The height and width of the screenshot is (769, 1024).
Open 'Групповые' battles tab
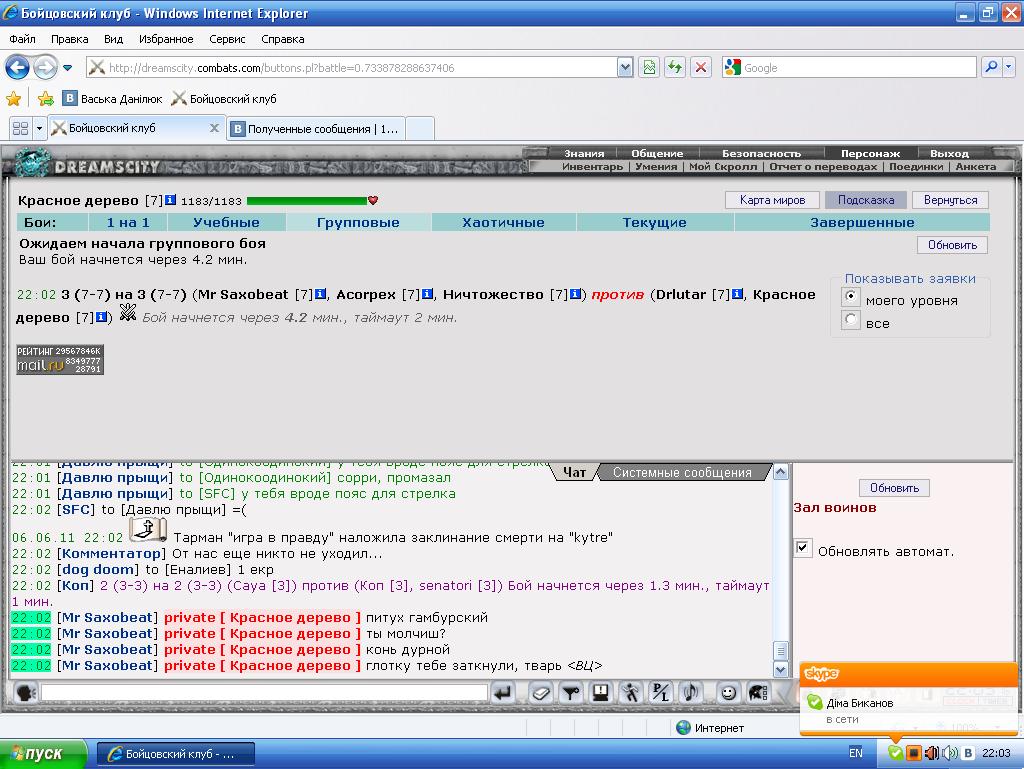[358, 223]
